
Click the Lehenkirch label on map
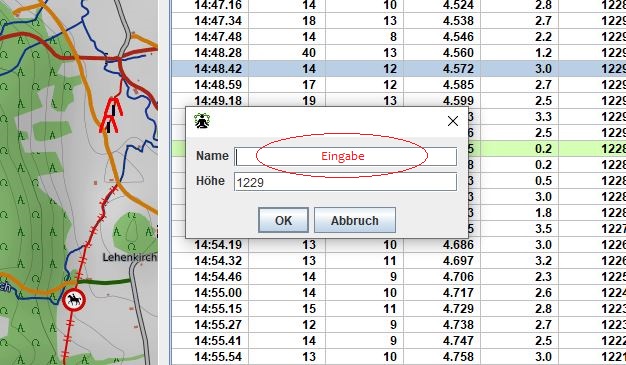130,258
